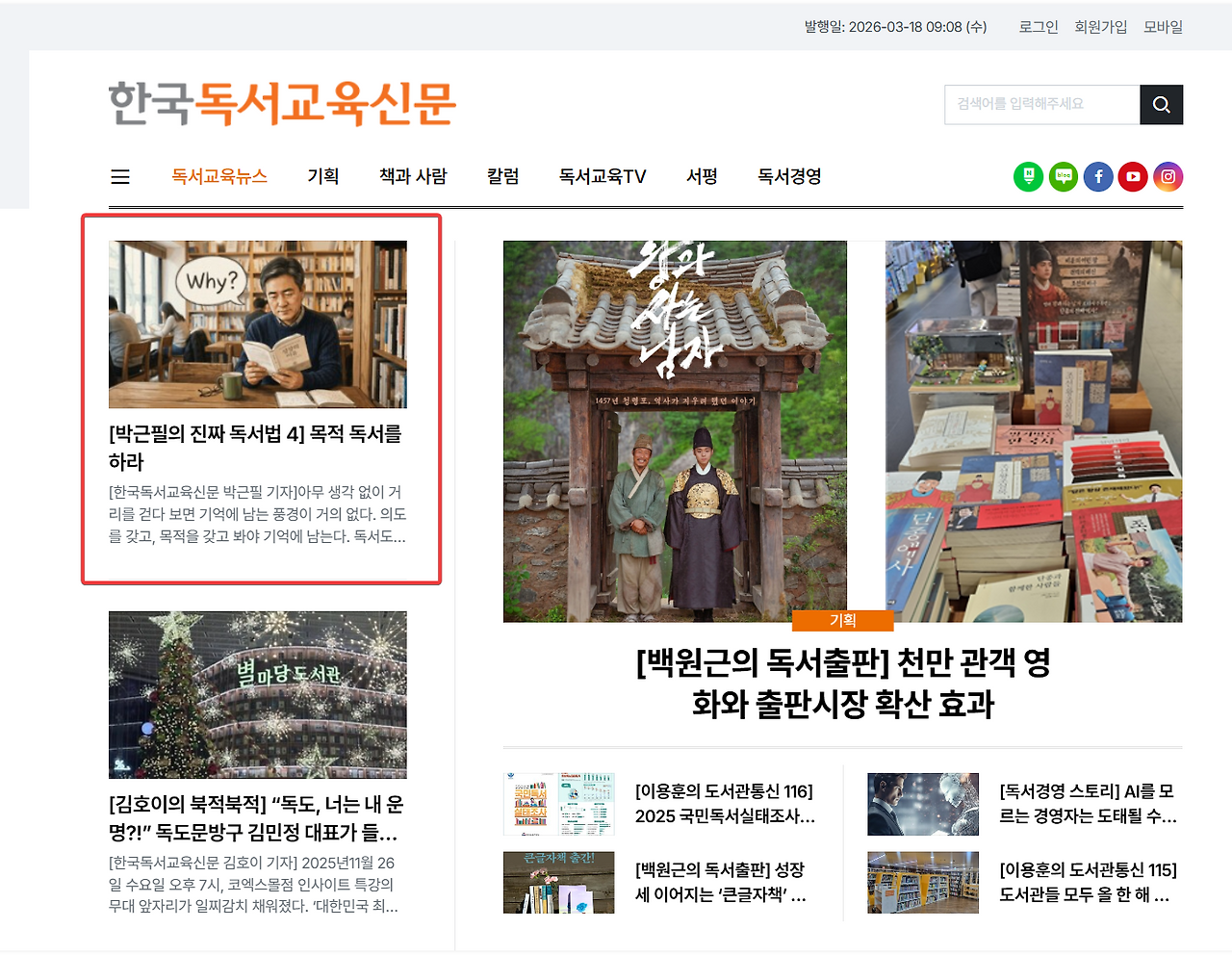Click the 로그인 link

(1039, 27)
